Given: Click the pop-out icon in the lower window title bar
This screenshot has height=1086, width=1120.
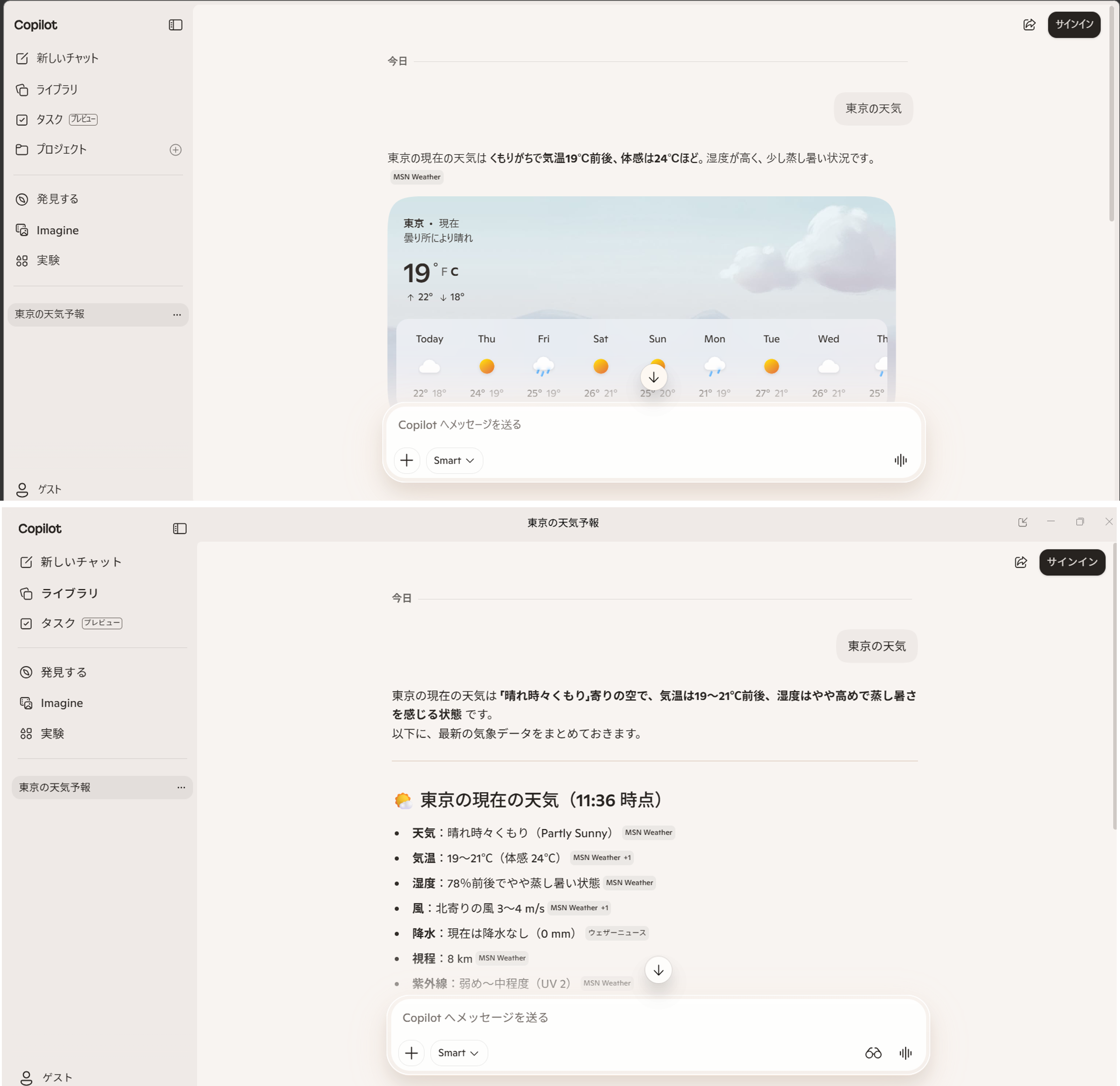Looking at the screenshot, I should click(1023, 522).
